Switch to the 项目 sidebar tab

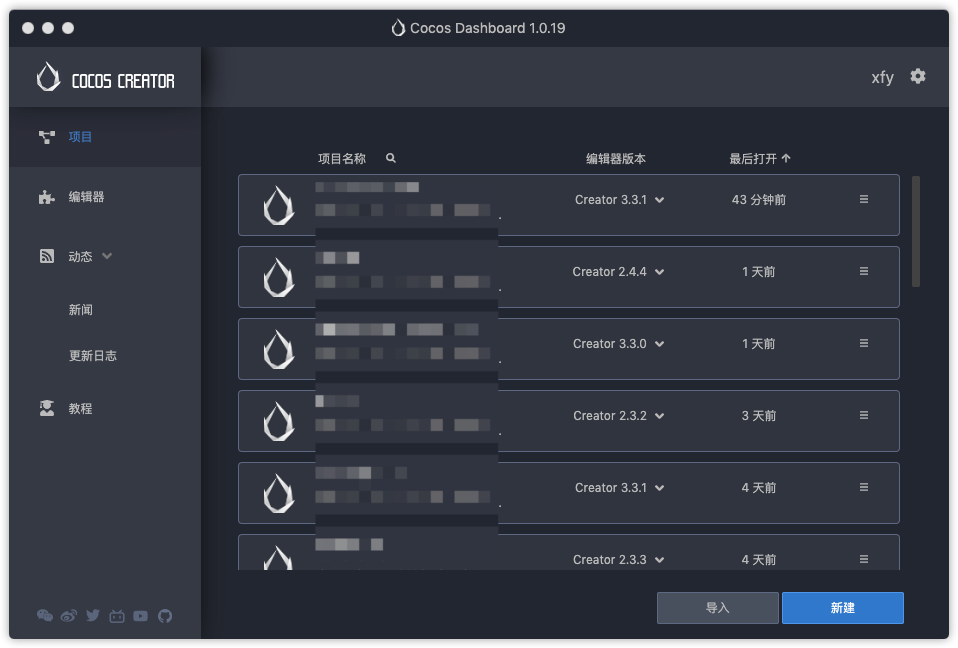click(x=105, y=137)
